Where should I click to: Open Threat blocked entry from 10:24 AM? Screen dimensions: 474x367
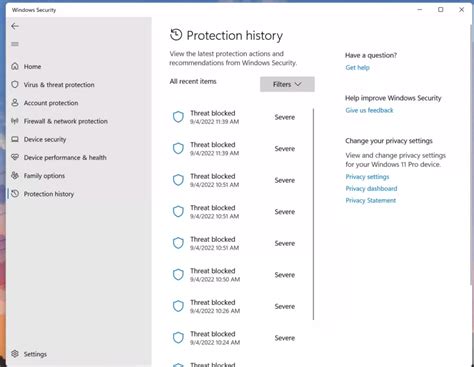234,338
